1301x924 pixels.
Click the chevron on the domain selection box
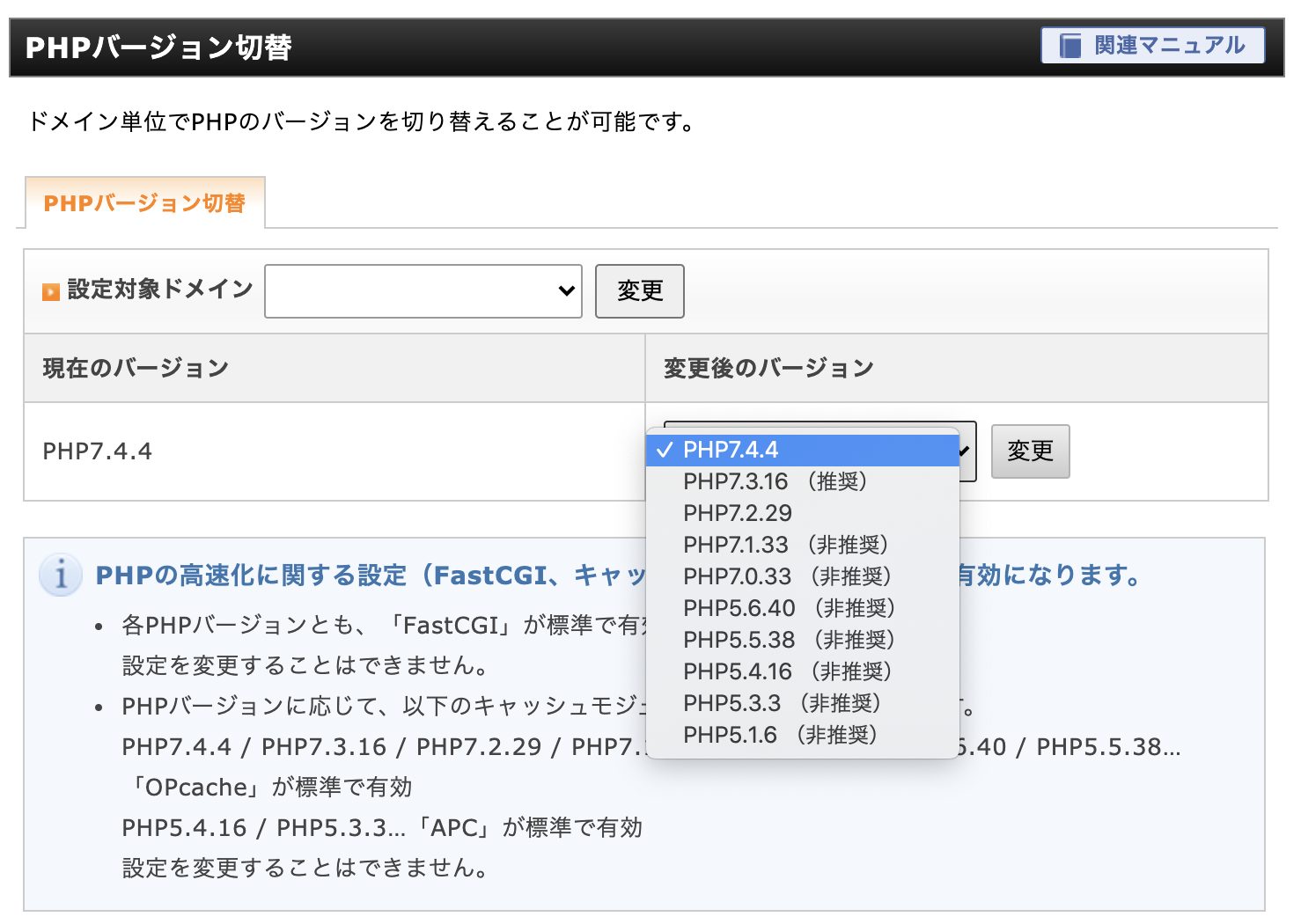pyautogui.click(x=566, y=290)
